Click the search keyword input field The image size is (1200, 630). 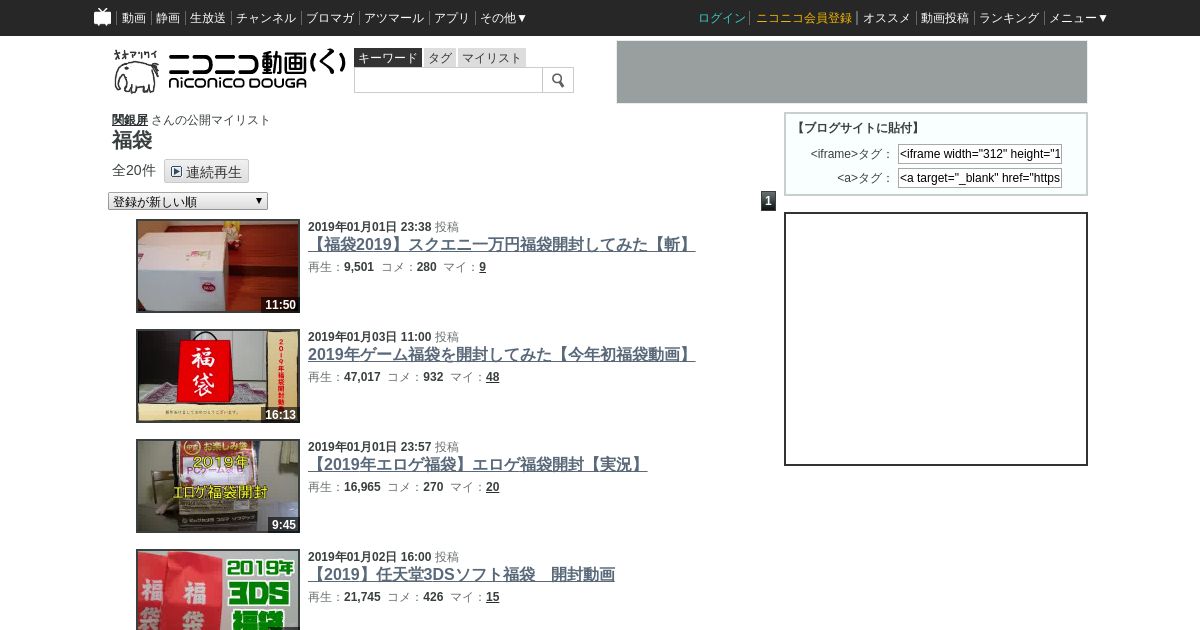tap(448, 80)
